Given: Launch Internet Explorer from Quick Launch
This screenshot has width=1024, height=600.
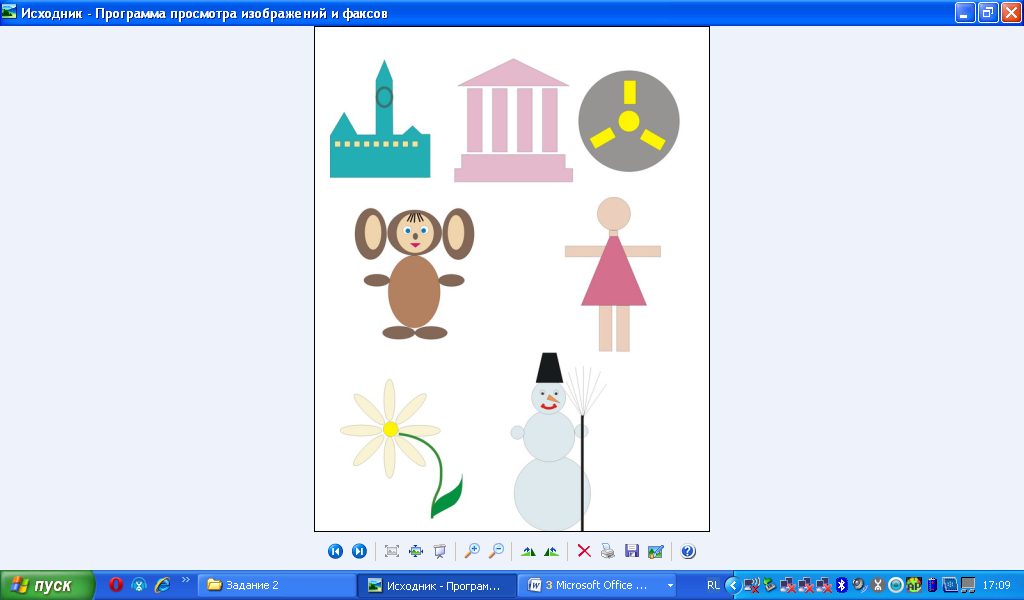Looking at the screenshot, I should click(163, 584).
